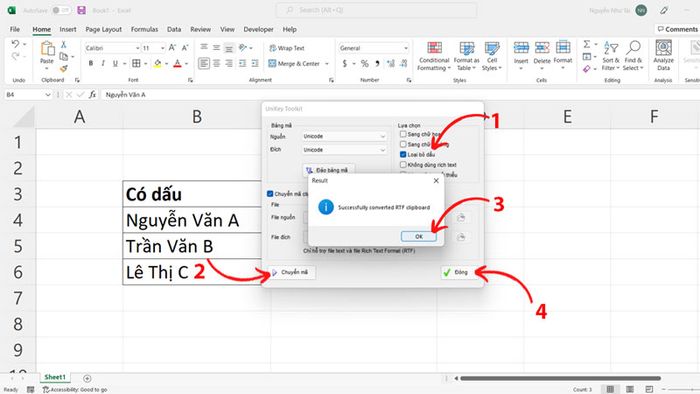Screen dimensions: 700x394
Task: Add a new sheet with plus button
Action: pyautogui.click(x=87, y=378)
